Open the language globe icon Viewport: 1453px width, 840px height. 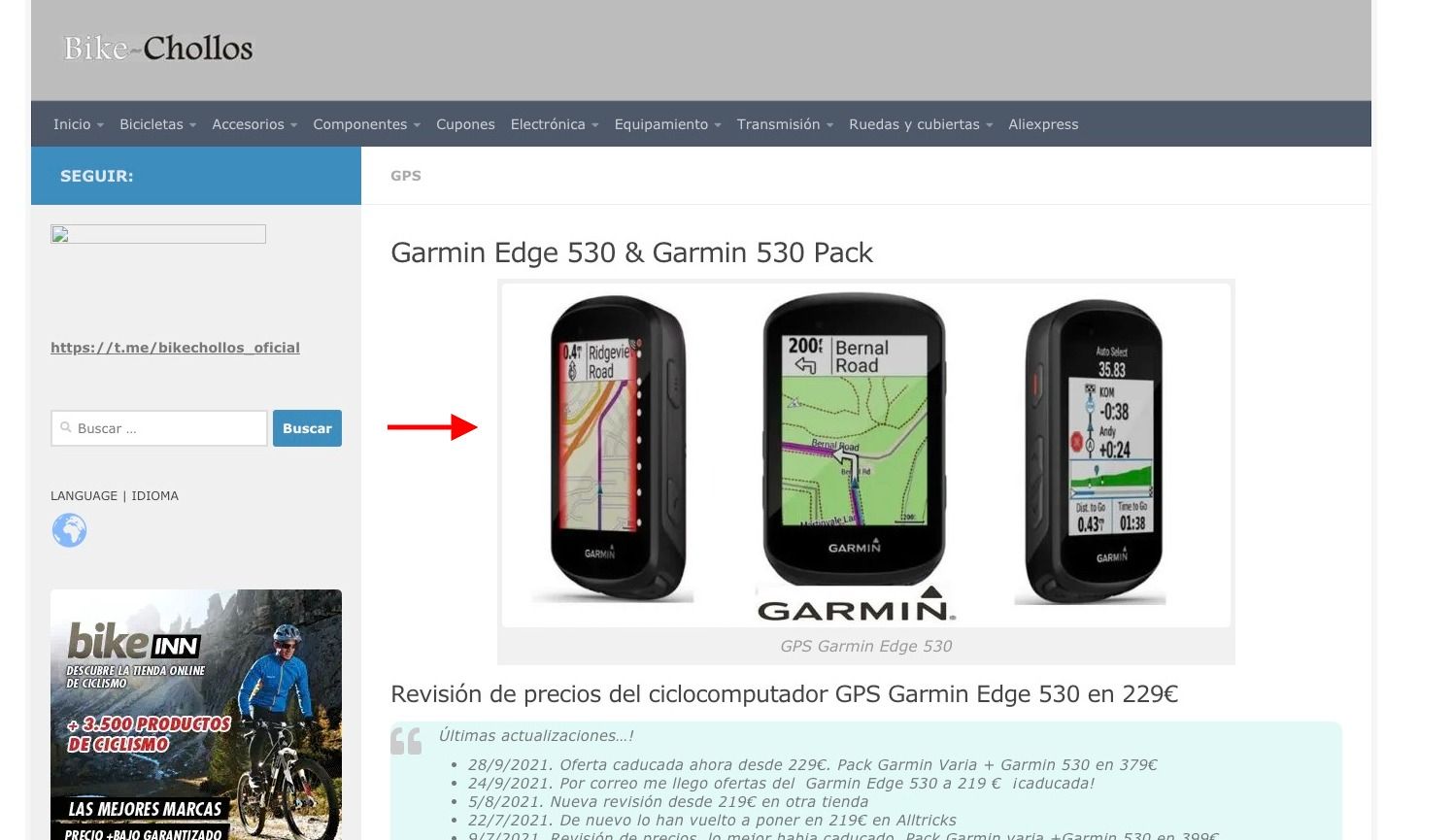[x=69, y=530]
